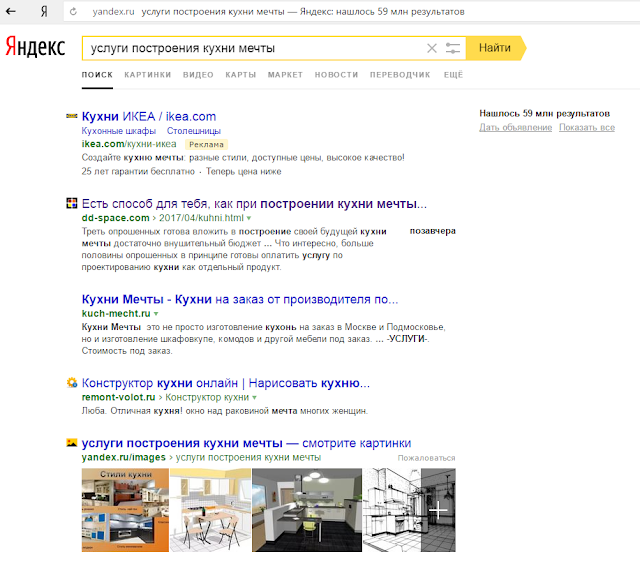640x566 pixels.
Task: Open the kitchen with folding table thumbnail
Action: pyautogui.click(x=210, y=510)
